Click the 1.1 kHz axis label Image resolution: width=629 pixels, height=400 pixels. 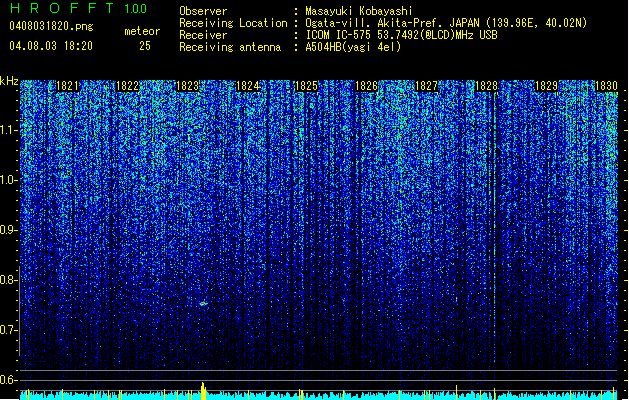(x=9, y=130)
